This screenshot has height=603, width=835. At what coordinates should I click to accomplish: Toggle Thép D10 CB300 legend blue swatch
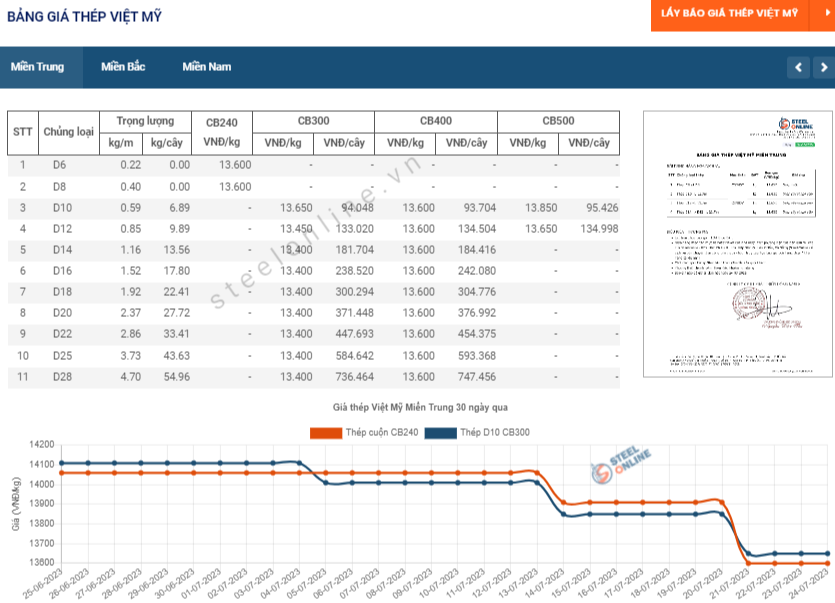pos(440,433)
